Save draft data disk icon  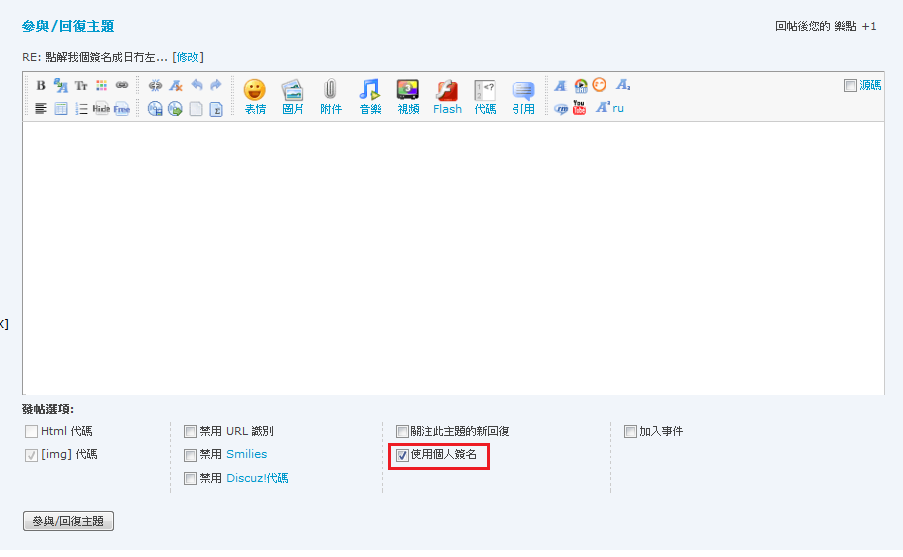[155, 108]
